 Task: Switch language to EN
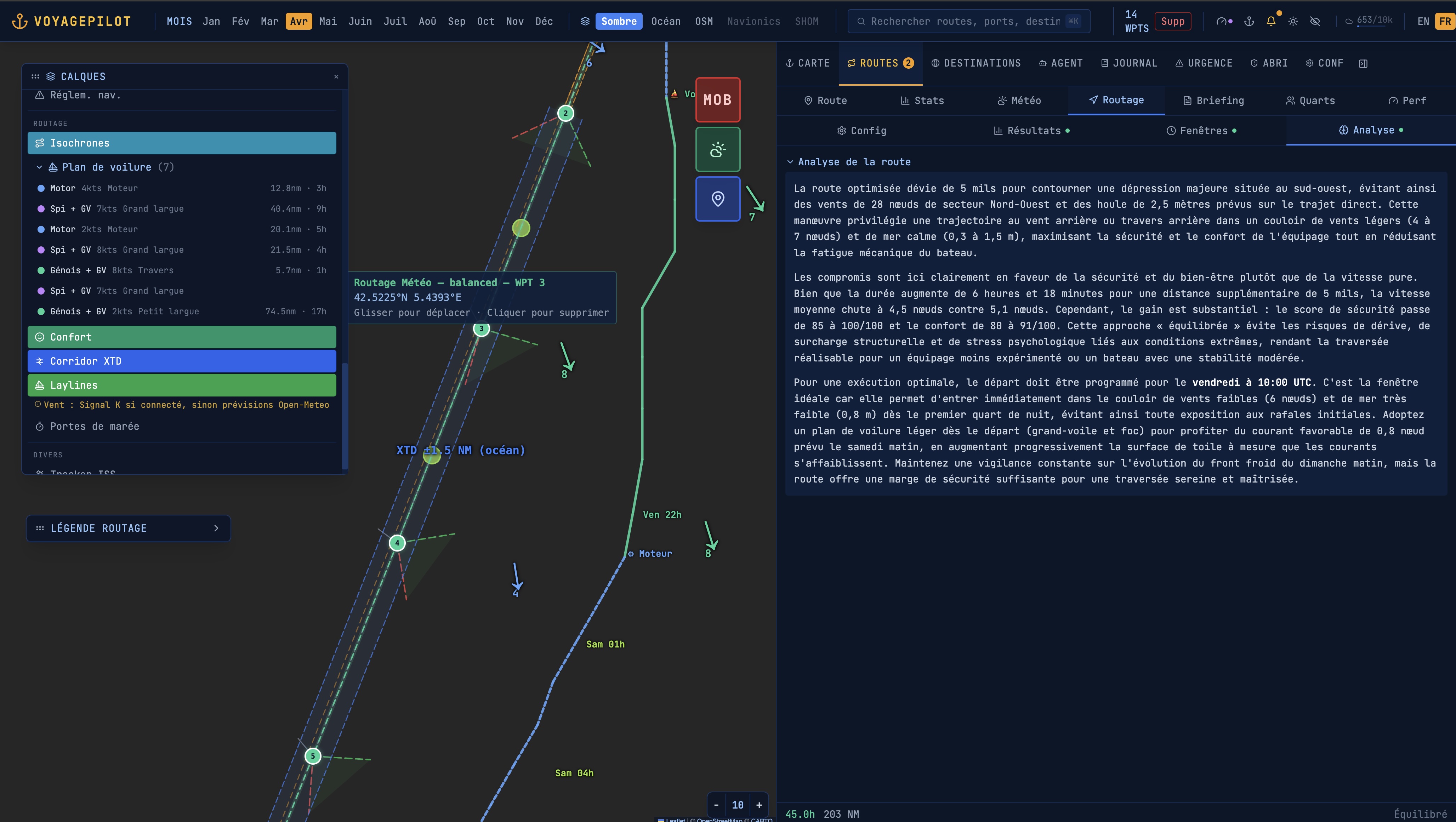coord(1423,22)
